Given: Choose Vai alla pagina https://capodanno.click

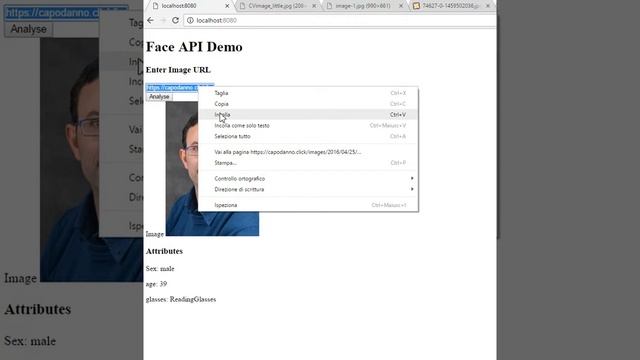Looking at the screenshot, I should [x=308, y=152].
